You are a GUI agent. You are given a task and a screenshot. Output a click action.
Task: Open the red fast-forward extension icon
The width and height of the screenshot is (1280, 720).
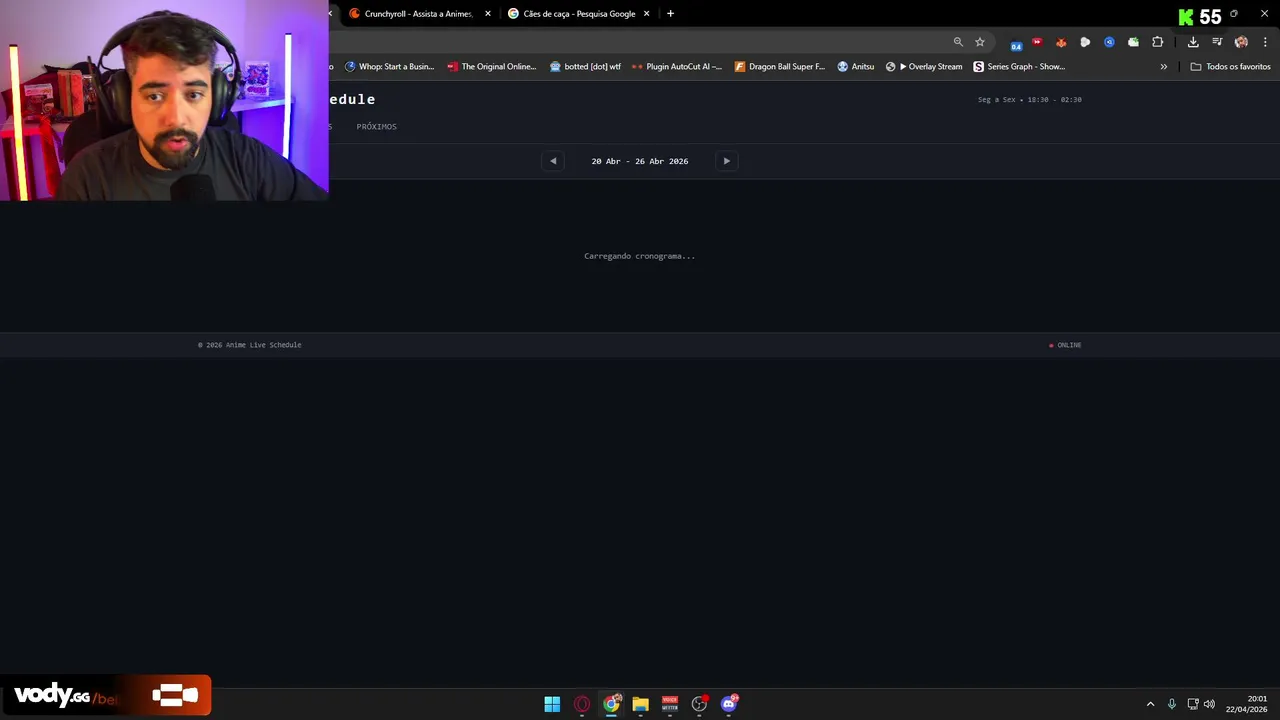(1037, 42)
